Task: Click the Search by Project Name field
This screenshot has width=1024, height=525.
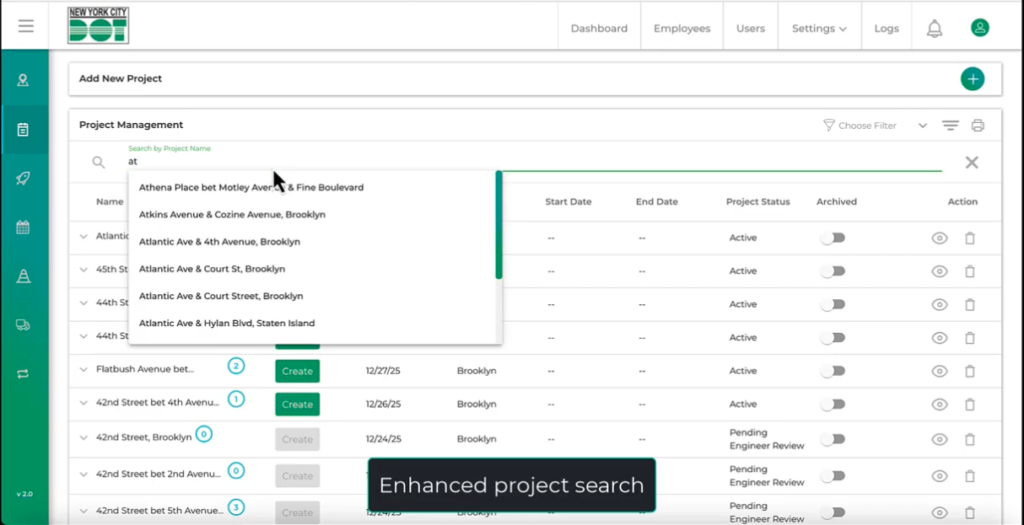Action: tap(530, 161)
